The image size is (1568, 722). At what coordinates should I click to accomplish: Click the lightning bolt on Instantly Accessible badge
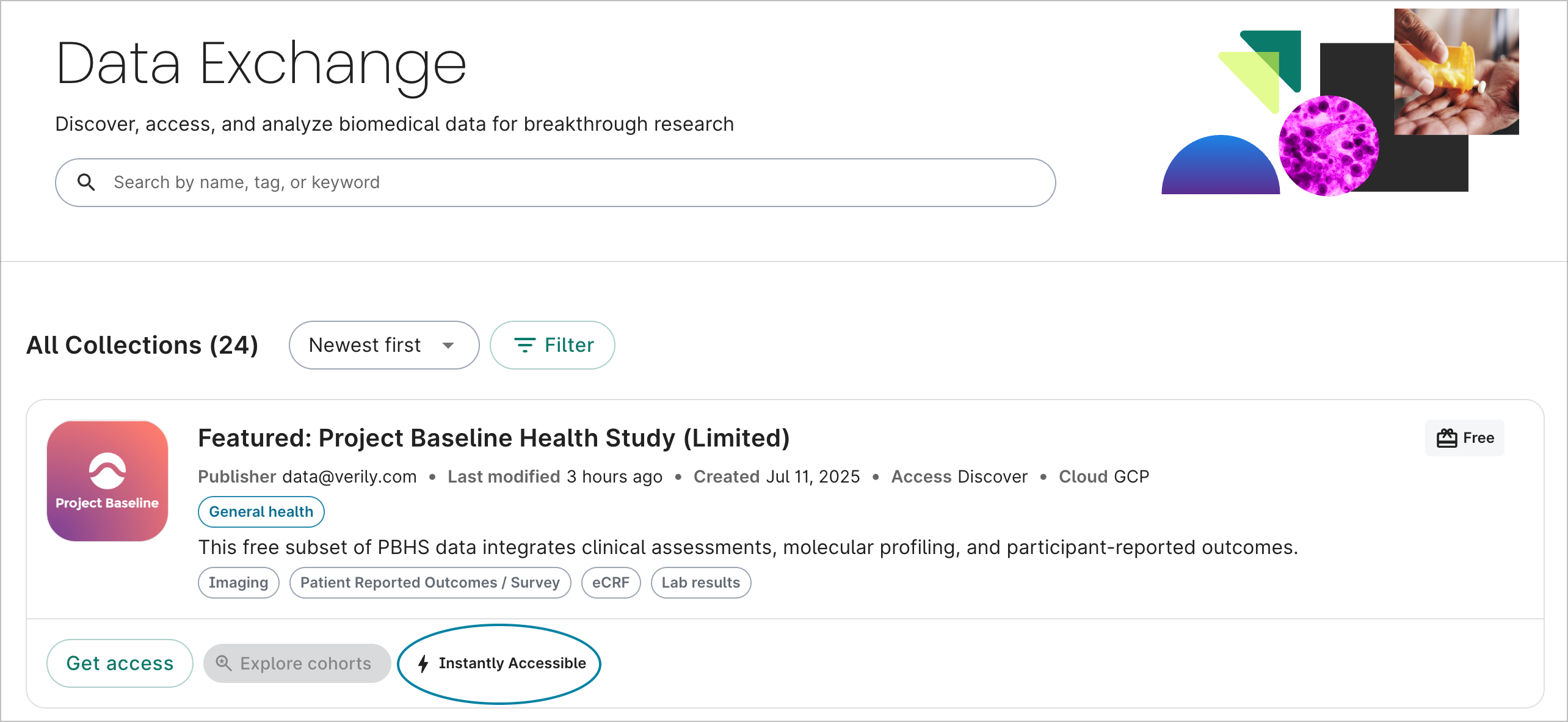click(424, 663)
